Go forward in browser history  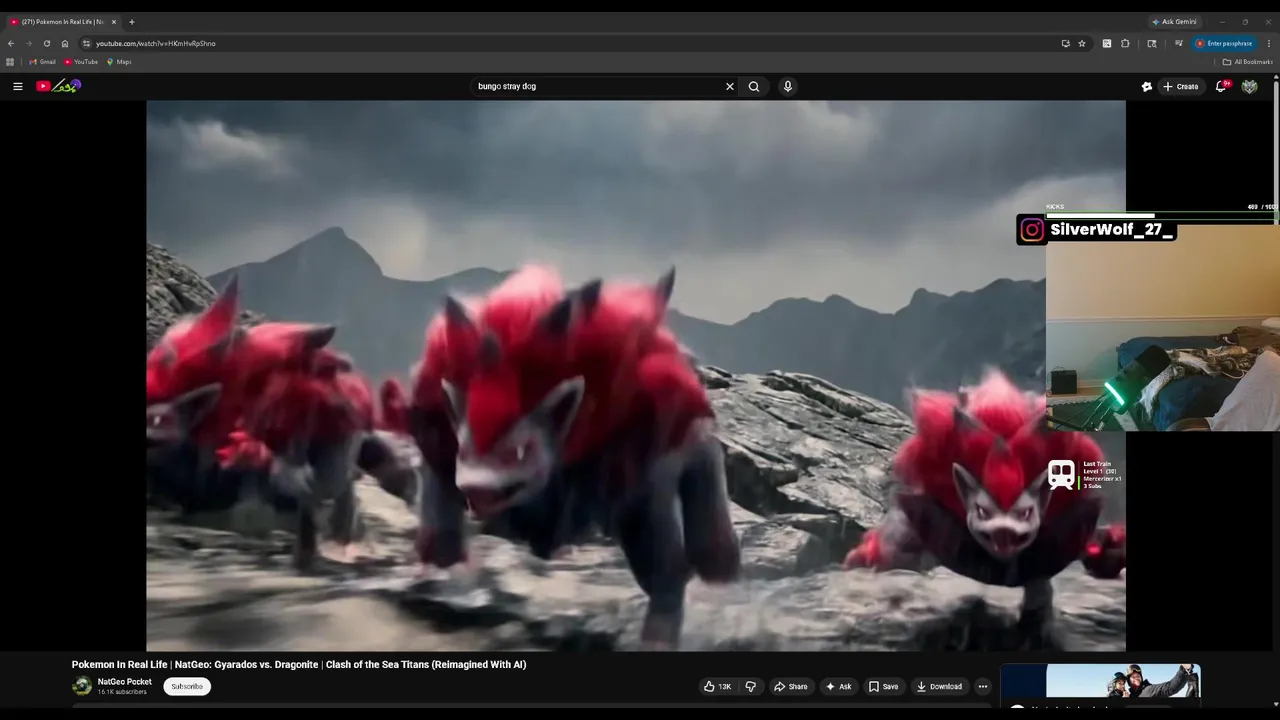point(28,43)
